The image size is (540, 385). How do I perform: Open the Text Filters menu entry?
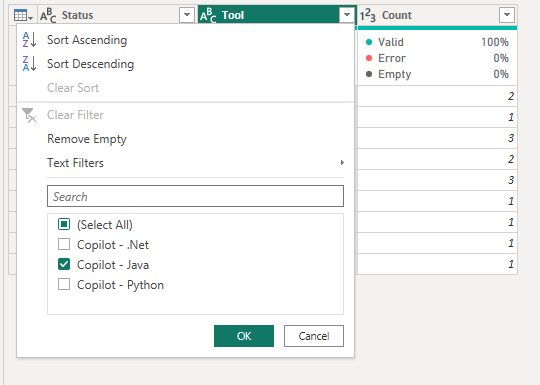(x=185, y=163)
